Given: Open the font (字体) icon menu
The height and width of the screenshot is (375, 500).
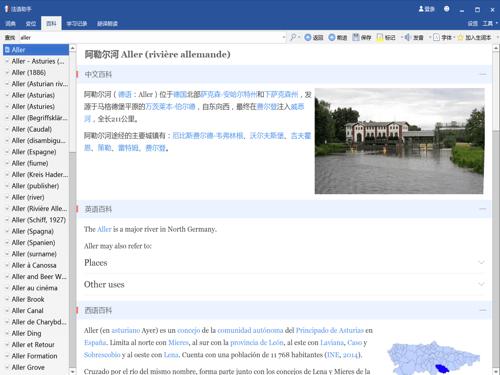Looking at the screenshot, I should point(436,37).
